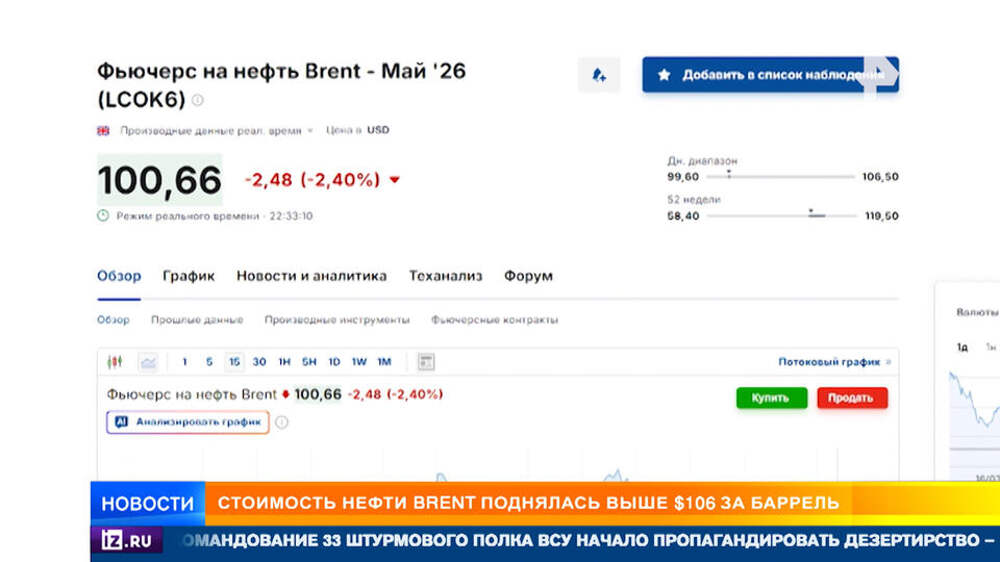Select the candlestick chart type icon
Image resolution: width=1000 pixels, height=562 pixels.
(116, 361)
